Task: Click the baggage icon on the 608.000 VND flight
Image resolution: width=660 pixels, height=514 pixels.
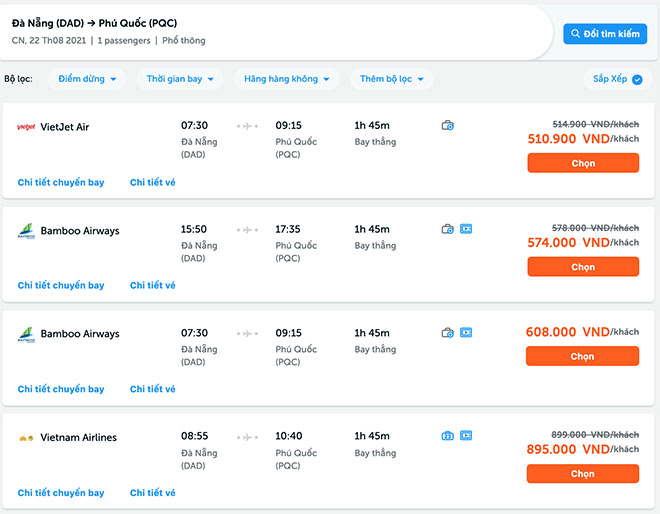Action: click(448, 332)
